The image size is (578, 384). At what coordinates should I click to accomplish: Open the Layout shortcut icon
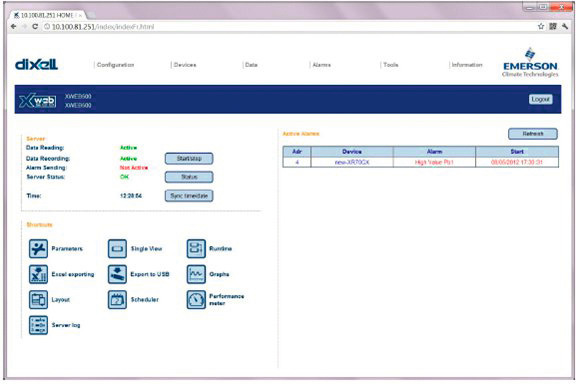click(38, 300)
